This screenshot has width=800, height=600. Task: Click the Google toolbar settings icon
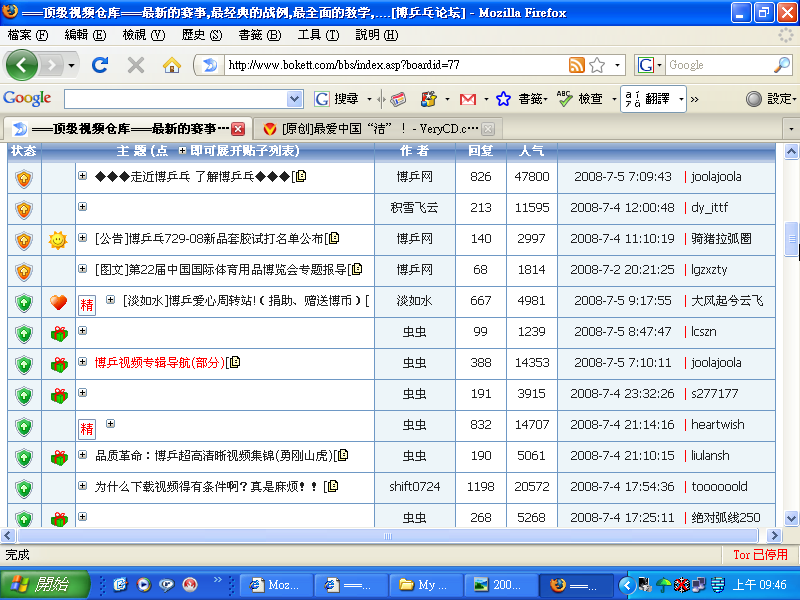point(754,99)
